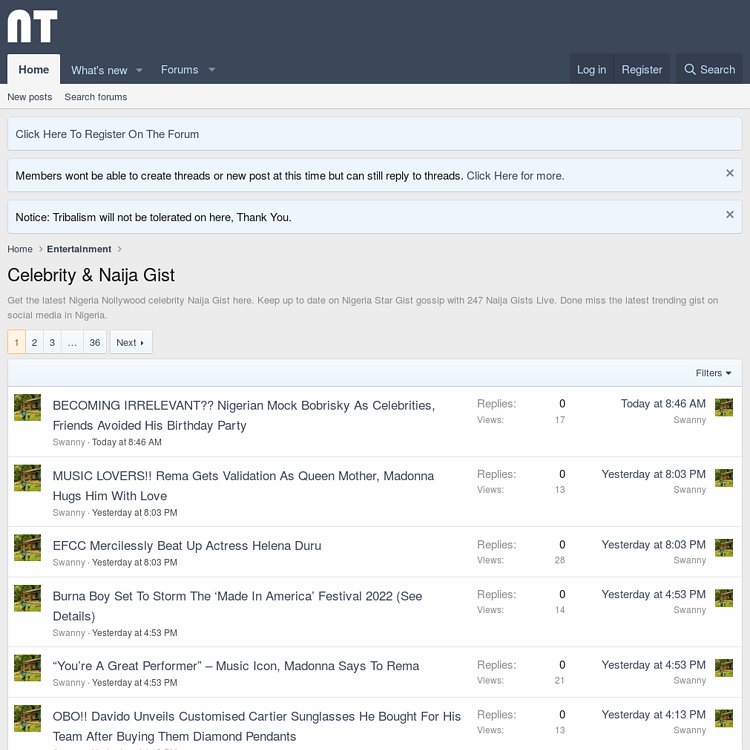Click small last-poster avatar on Rema Validation row
The height and width of the screenshot is (750, 750).
coord(724,478)
